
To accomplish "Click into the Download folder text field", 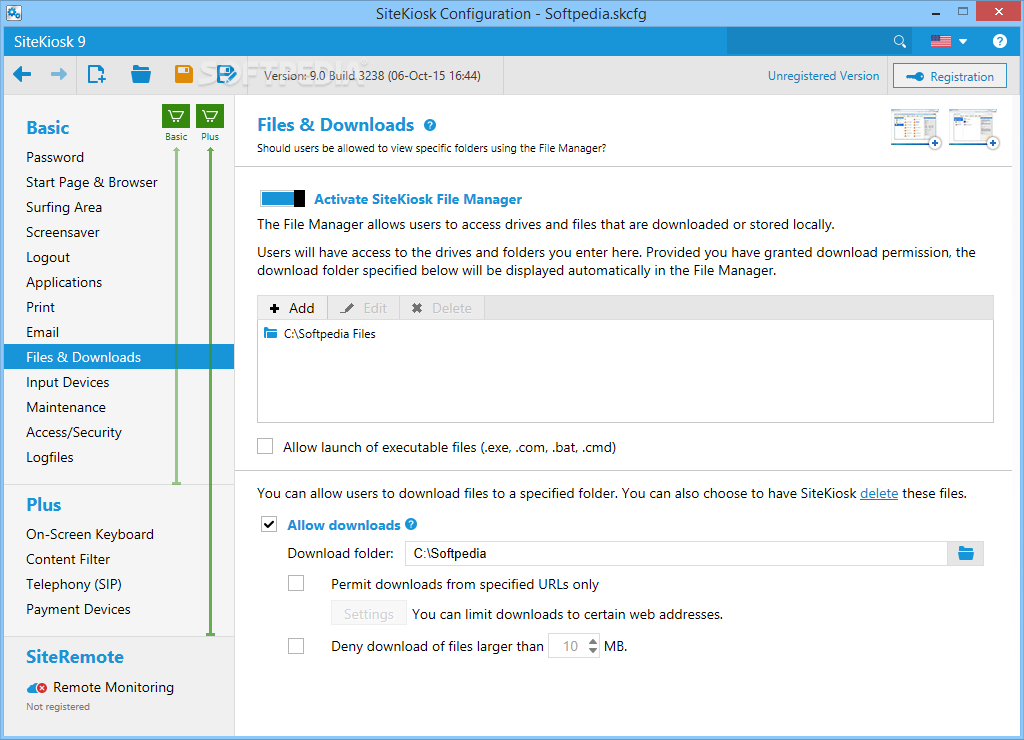I will pyautogui.click(x=676, y=553).
